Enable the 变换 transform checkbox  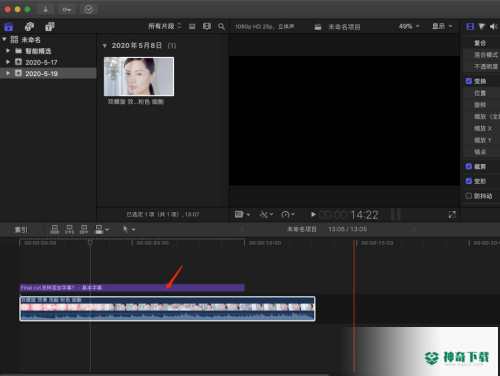pyautogui.click(x=469, y=81)
